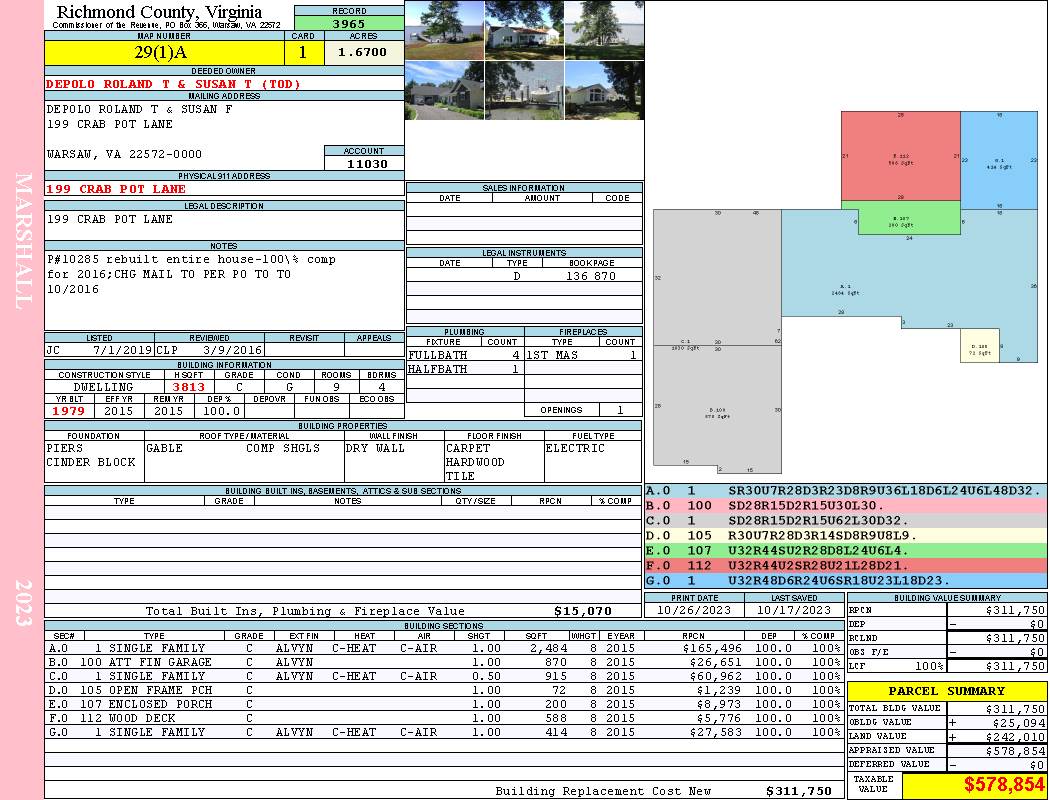Viewport: 1050px width, 800px height.
Task: Click the yellow D.105 open porch sketch area
Action: coord(980,345)
